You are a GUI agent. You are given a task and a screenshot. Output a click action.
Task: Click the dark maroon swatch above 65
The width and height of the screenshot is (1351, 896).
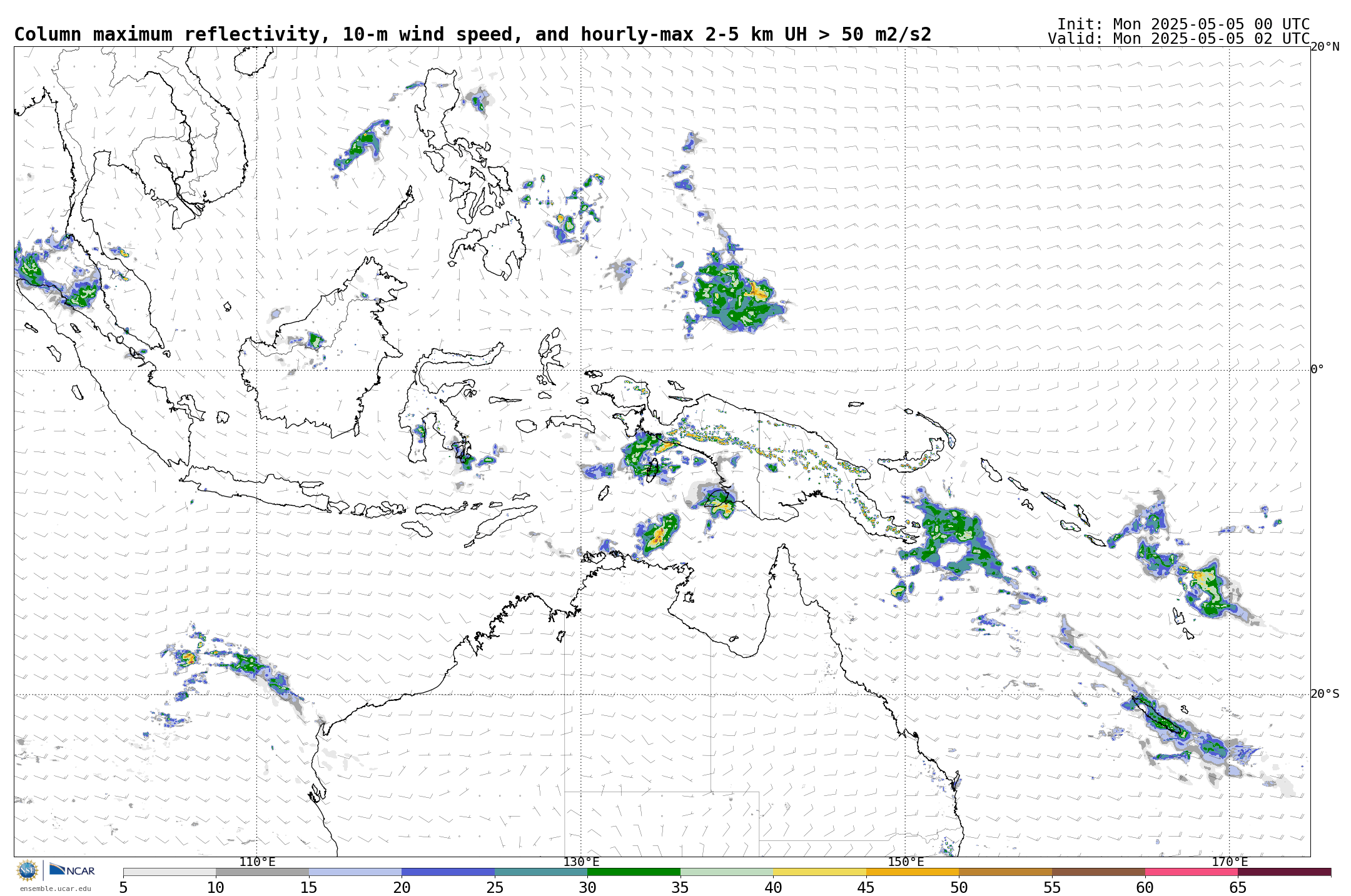tap(1284, 872)
